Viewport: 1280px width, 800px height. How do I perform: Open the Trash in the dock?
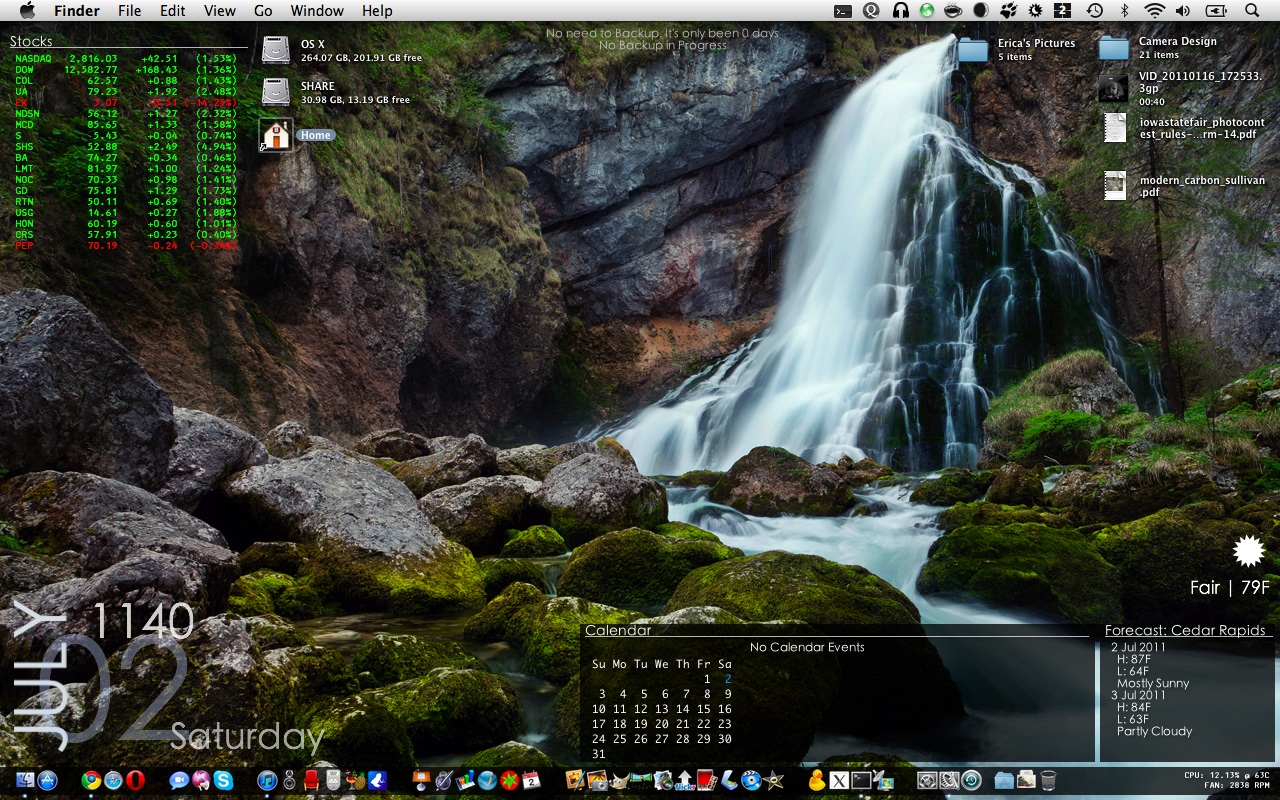click(1048, 781)
